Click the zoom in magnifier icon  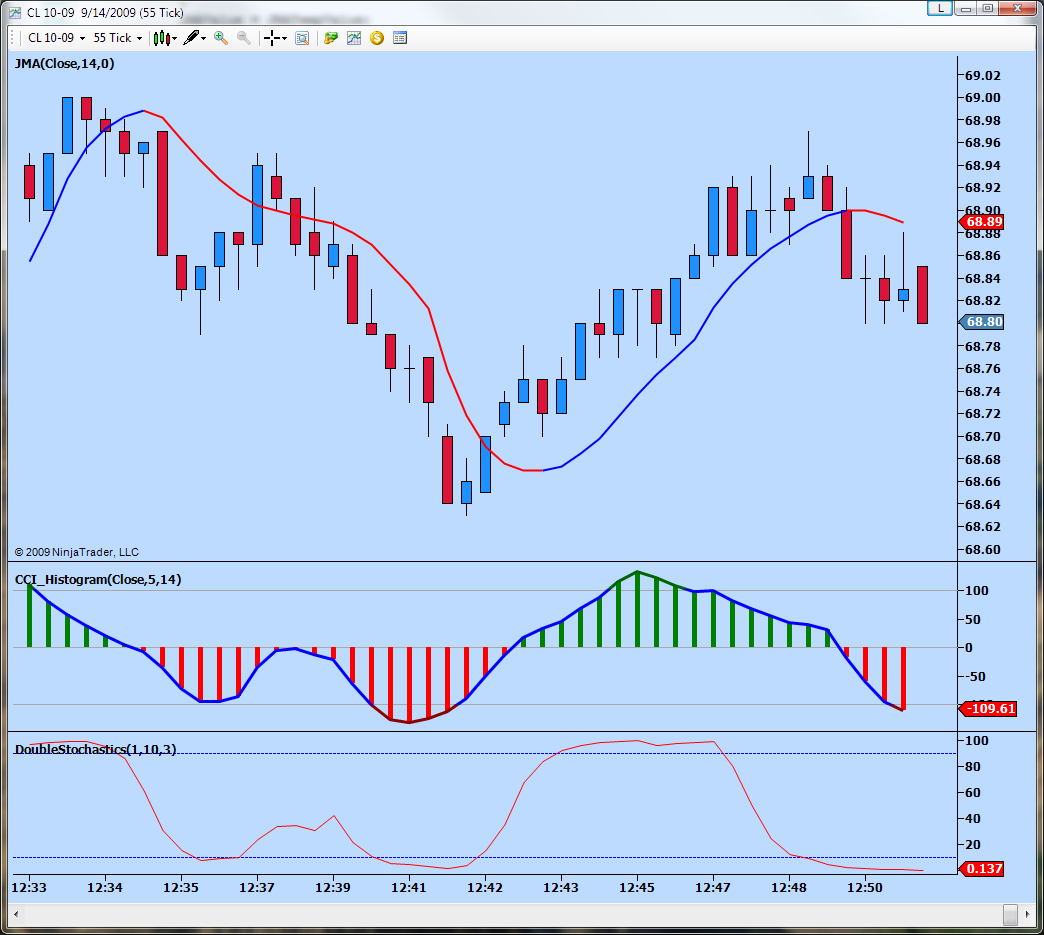coord(221,38)
